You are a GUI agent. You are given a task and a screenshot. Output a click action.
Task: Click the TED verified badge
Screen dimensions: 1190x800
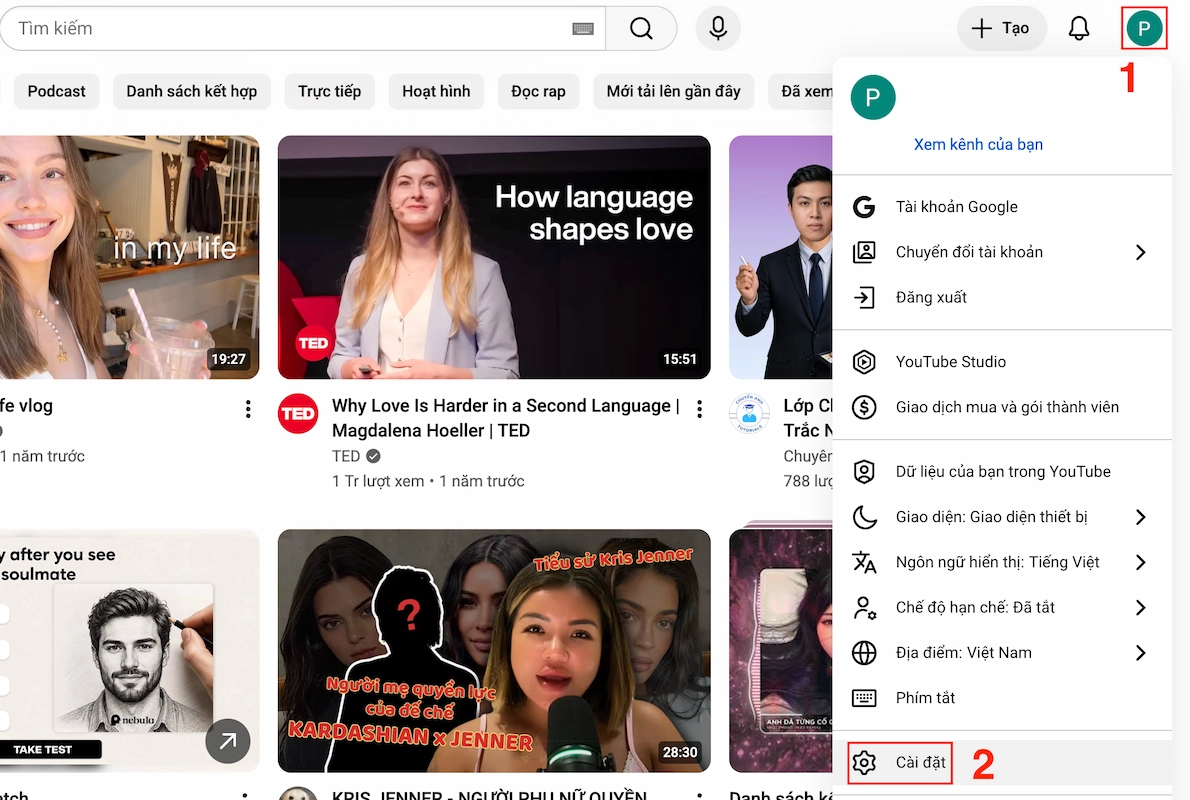373,456
